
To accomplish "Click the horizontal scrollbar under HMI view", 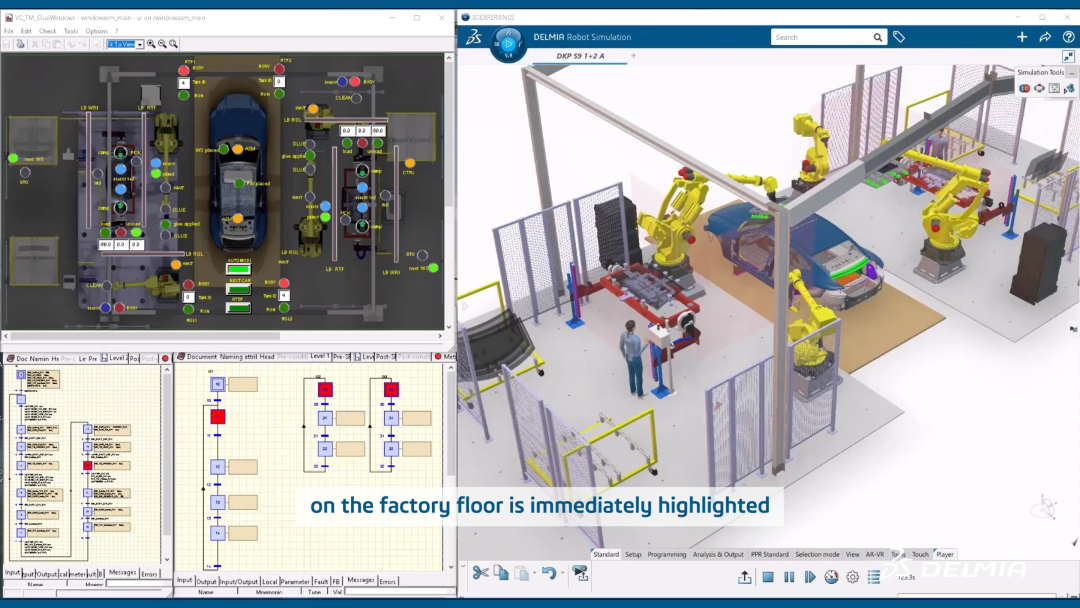I will (x=145, y=336).
